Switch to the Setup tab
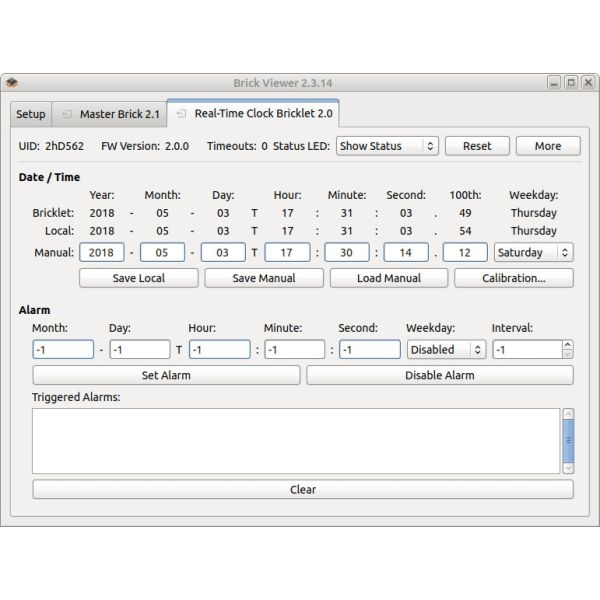 [31, 114]
